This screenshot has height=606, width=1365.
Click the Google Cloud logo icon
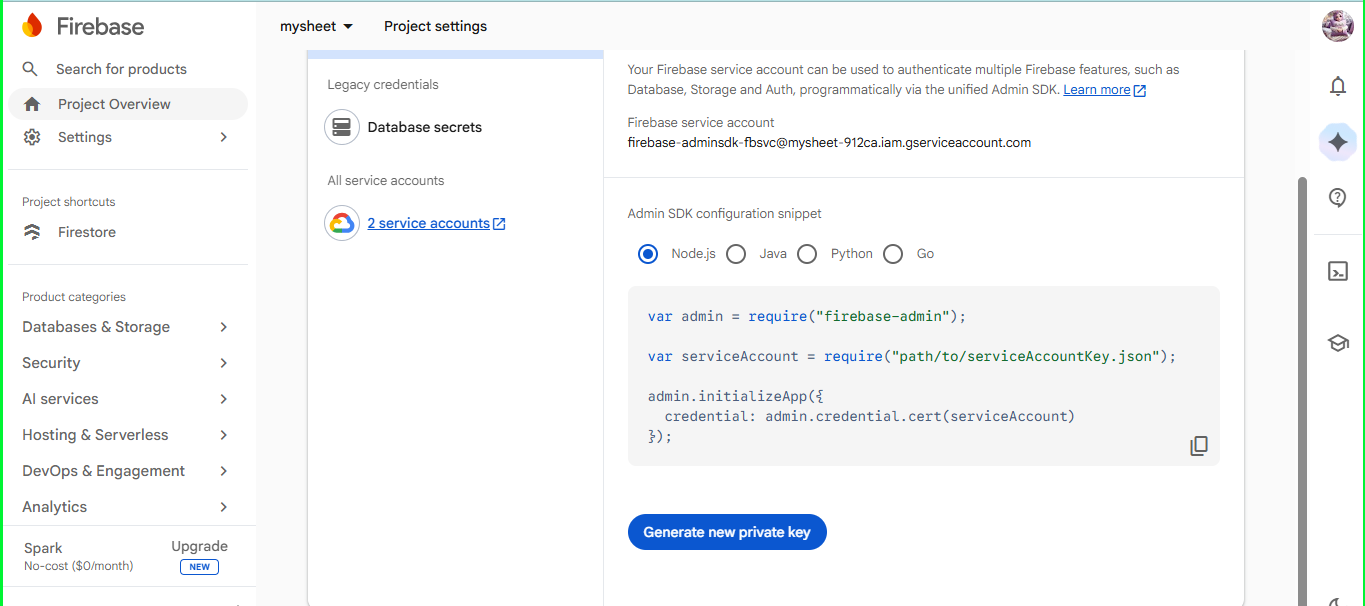coord(342,223)
